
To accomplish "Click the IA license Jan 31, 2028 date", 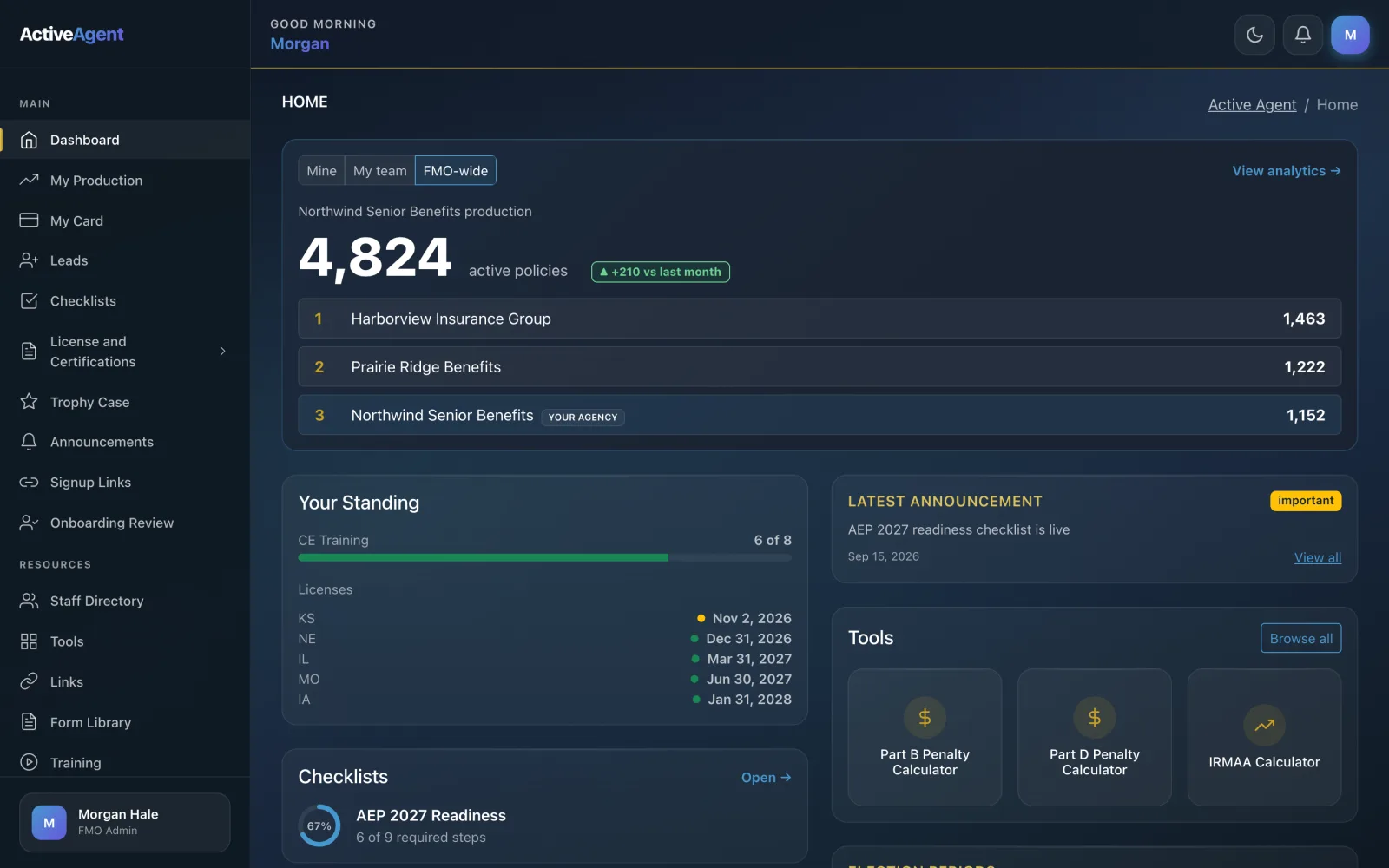I will tap(749, 700).
